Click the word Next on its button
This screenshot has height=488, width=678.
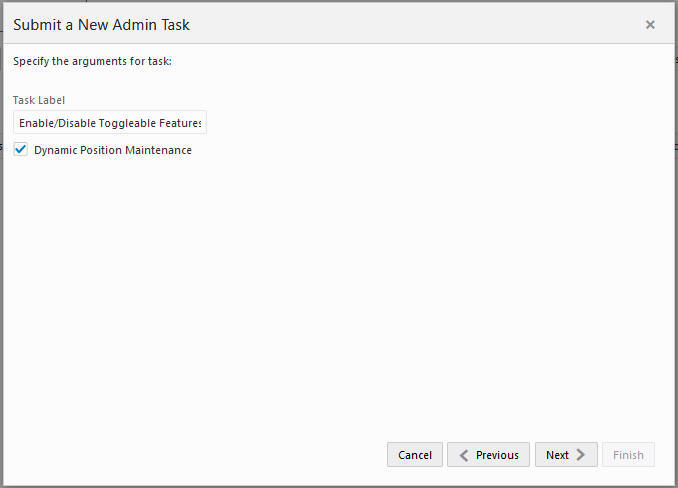[x=557, y=455]
